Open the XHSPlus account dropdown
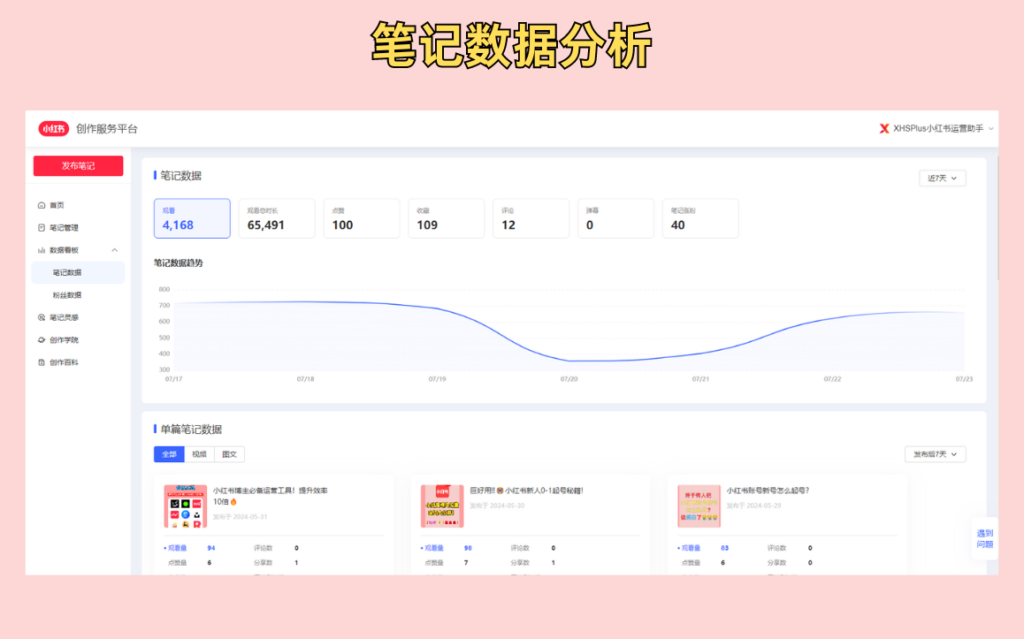 pyautogui.click(x=940, y=128)
